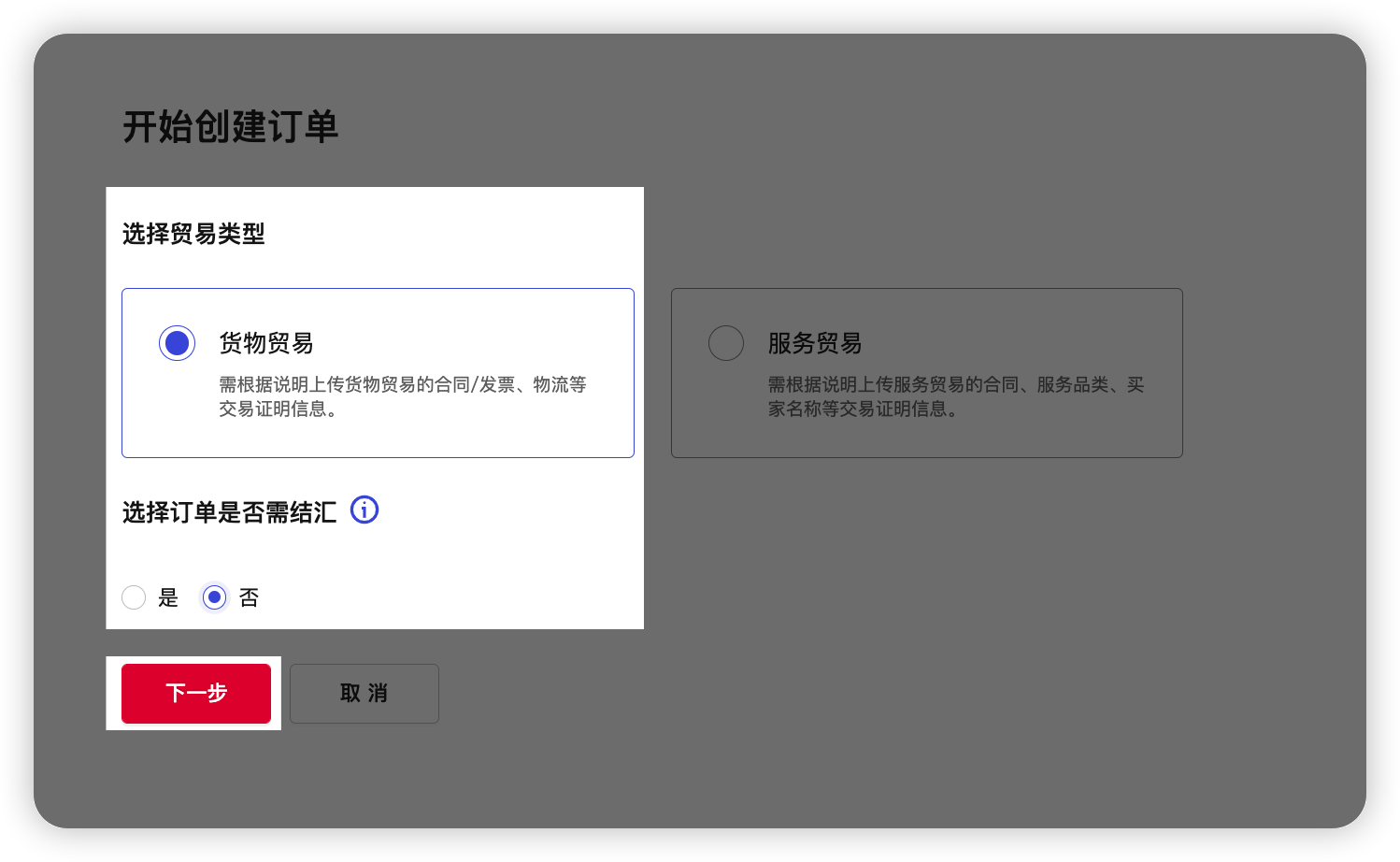Viewport: 1400px width, 862px height.
Task: Select the 服务贸易 radio button
Action: pyautogui.click(x=726, y=343)
